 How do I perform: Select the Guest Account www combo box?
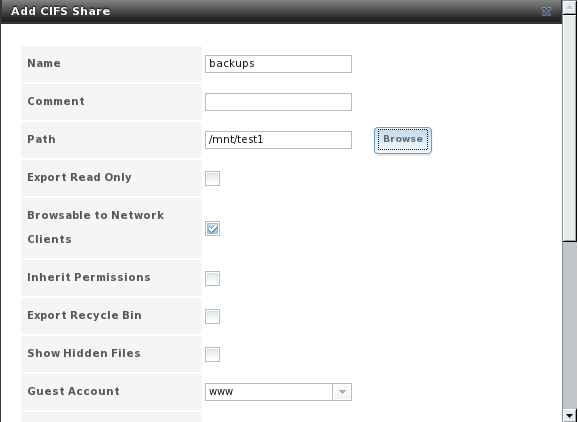coord(278,392)
